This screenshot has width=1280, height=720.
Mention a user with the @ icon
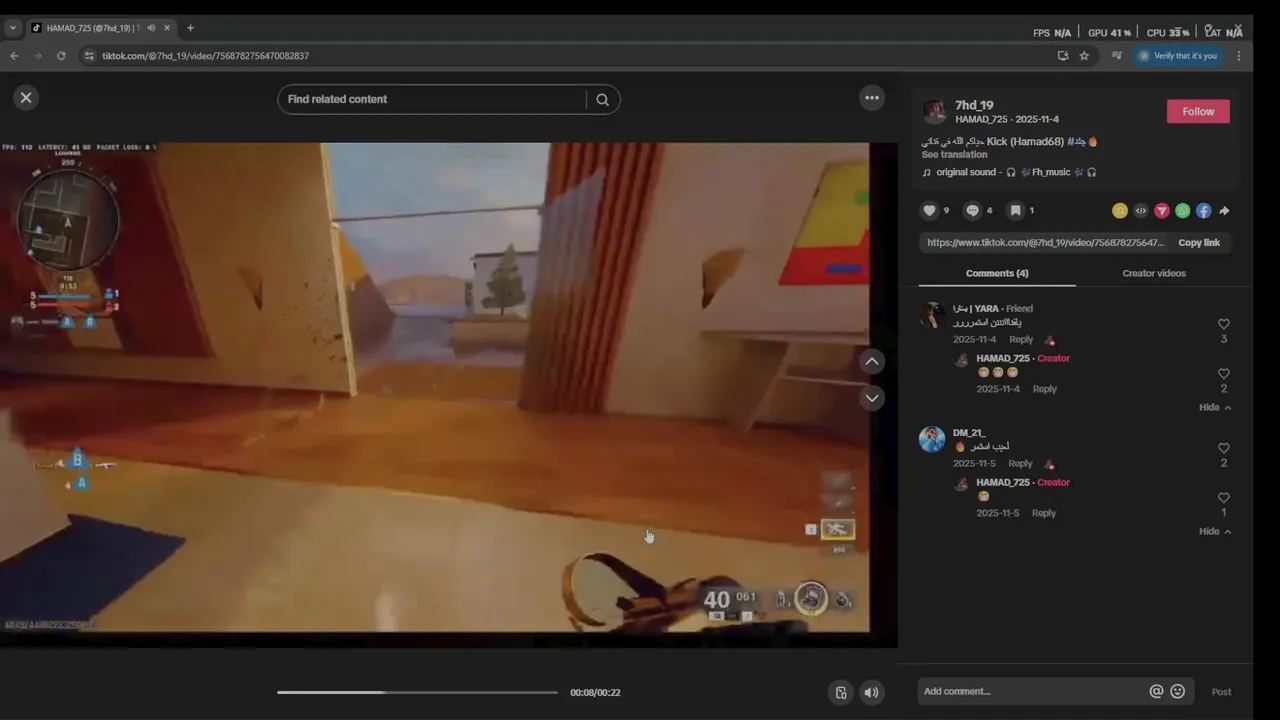[x=1156, y=691]
